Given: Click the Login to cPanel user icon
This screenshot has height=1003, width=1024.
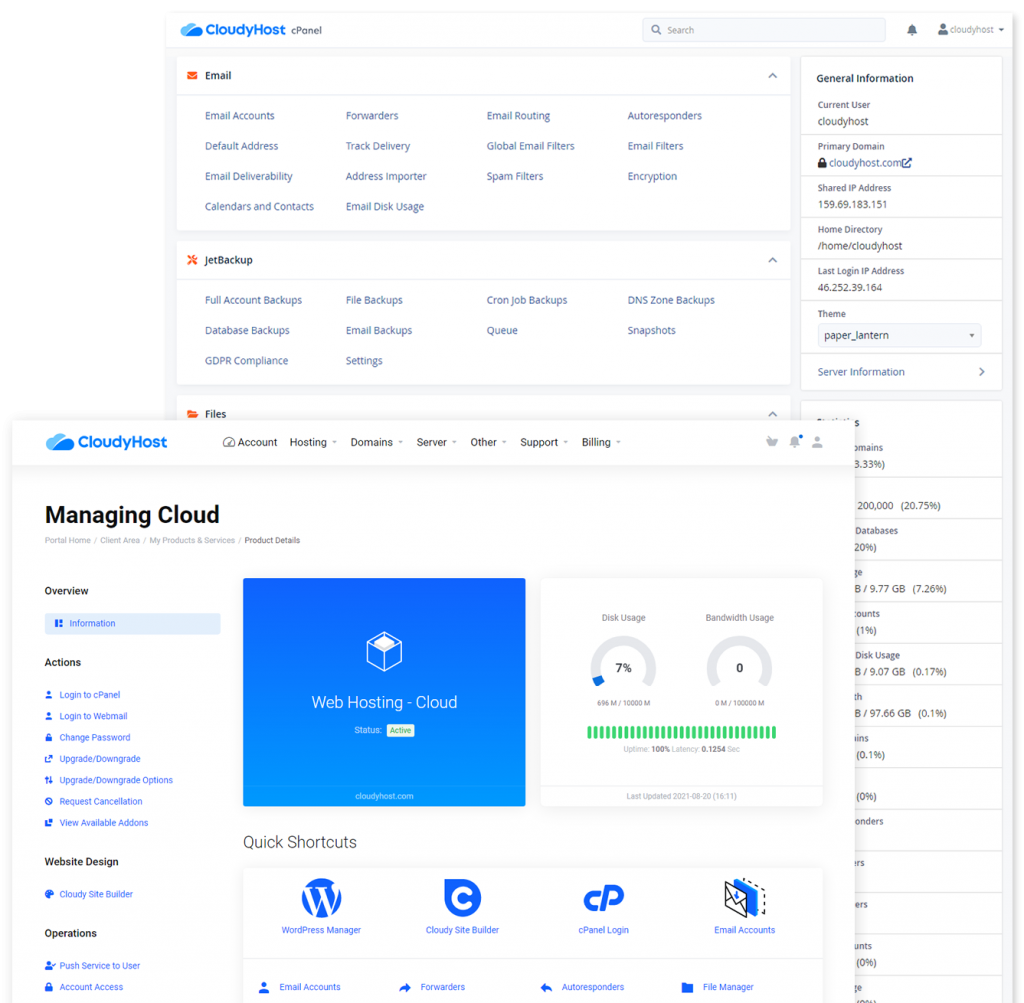Looking at the screenshot, I should click(48, 695).
